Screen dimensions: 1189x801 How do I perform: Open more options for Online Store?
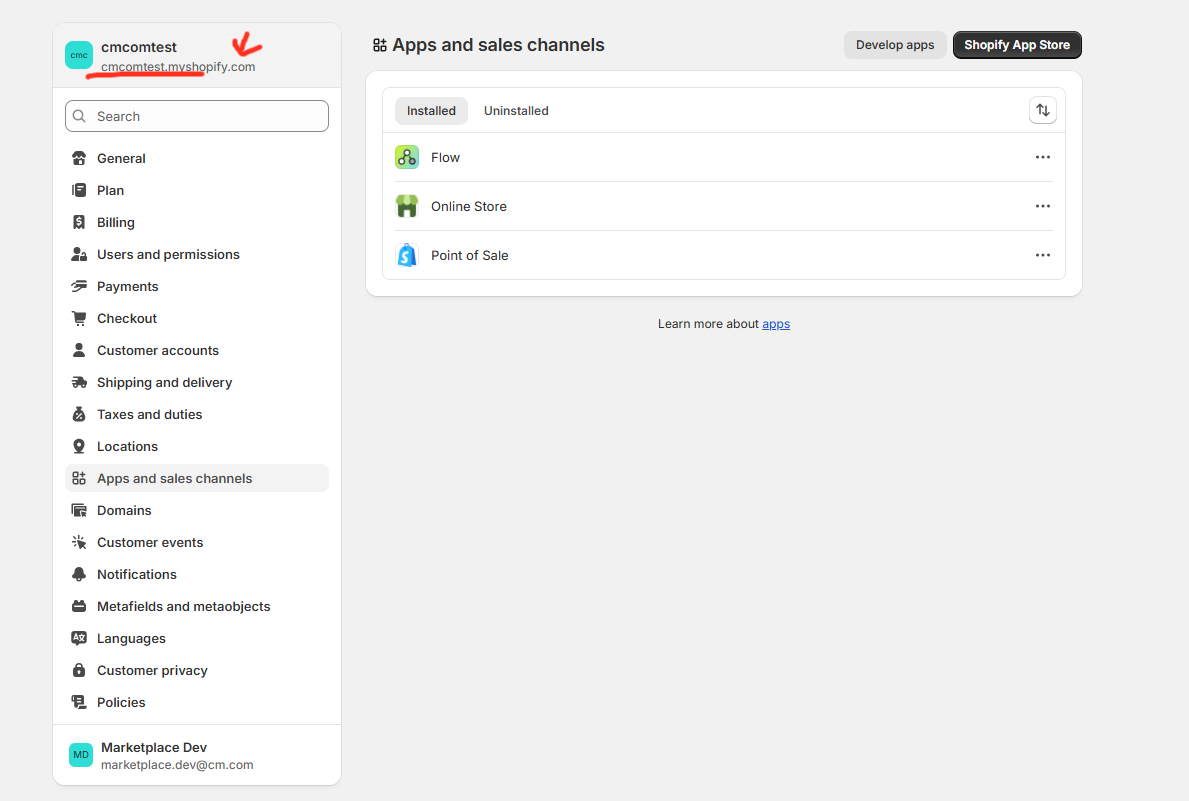(1042, 206)
